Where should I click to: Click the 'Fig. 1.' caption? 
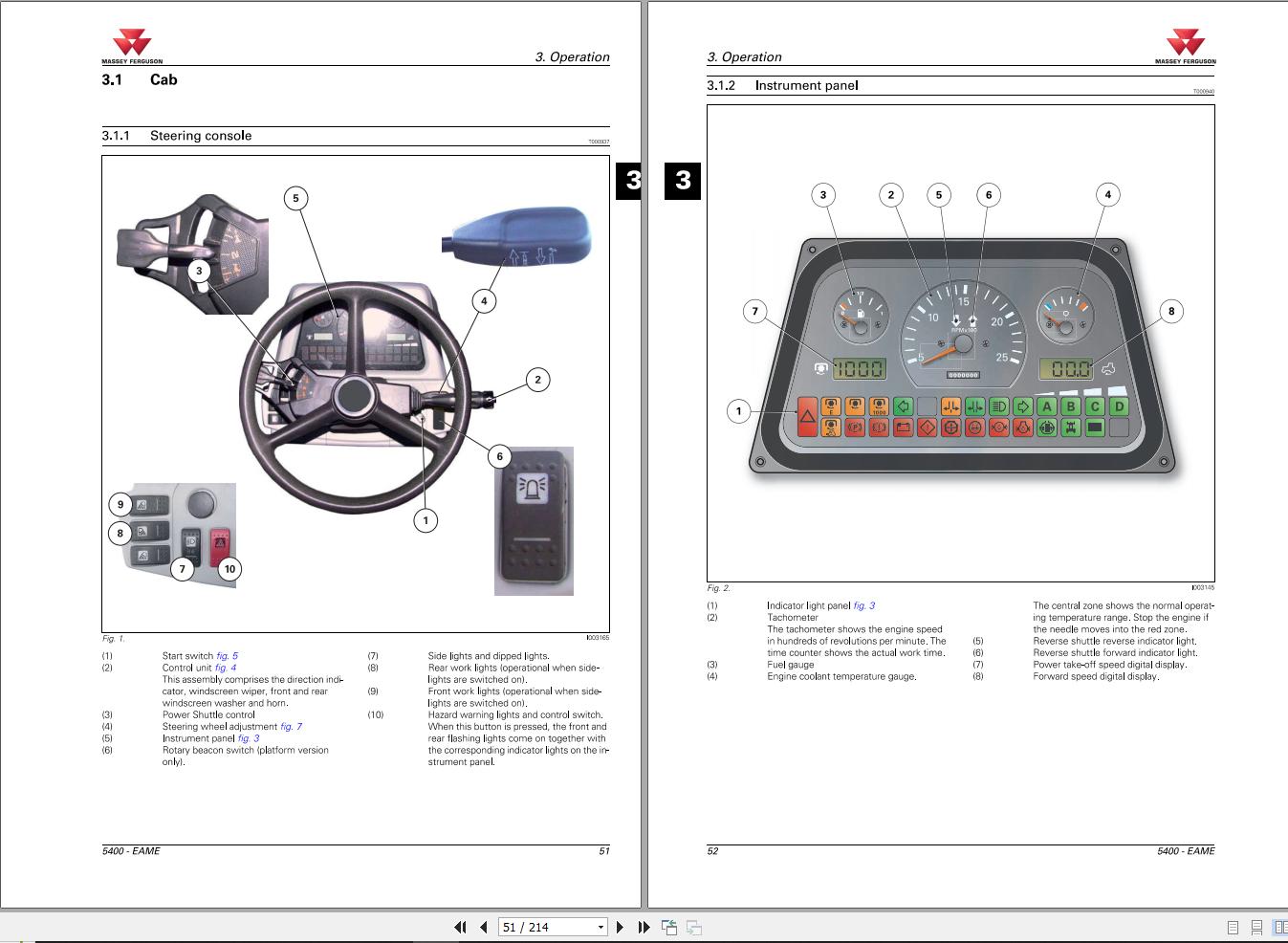pyautogui.click(x=114, y=638)
